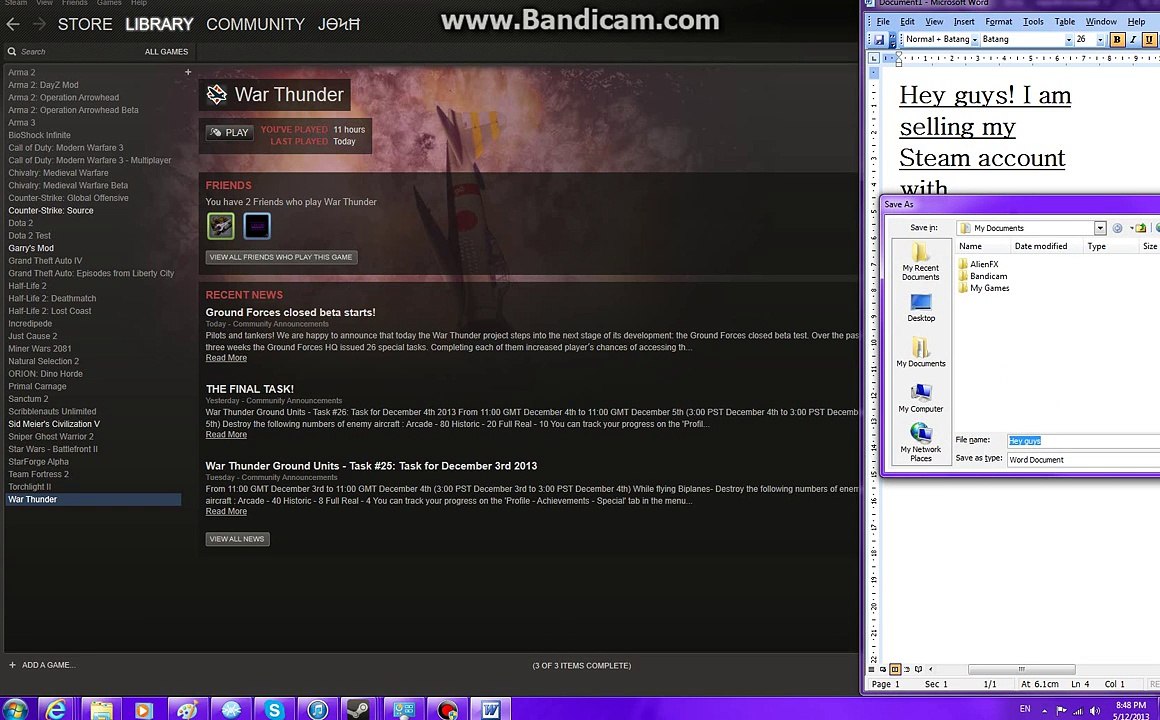Image resolution: width=1160 pixels, height=720 pixels.
Task: Select Garry's Mod in the games list
Action: [31, 248]
